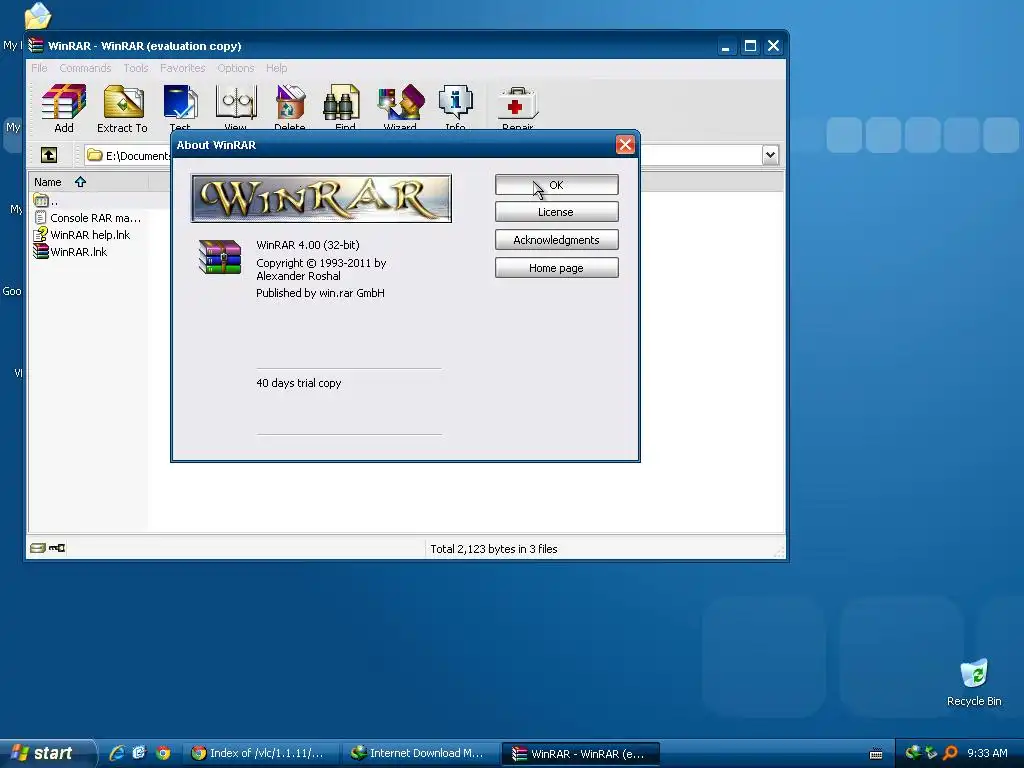Screen dimensions: 1024x768
Task: Select the parent folder '..' entry
Action: pyautogui.click(x=46, y=200)
